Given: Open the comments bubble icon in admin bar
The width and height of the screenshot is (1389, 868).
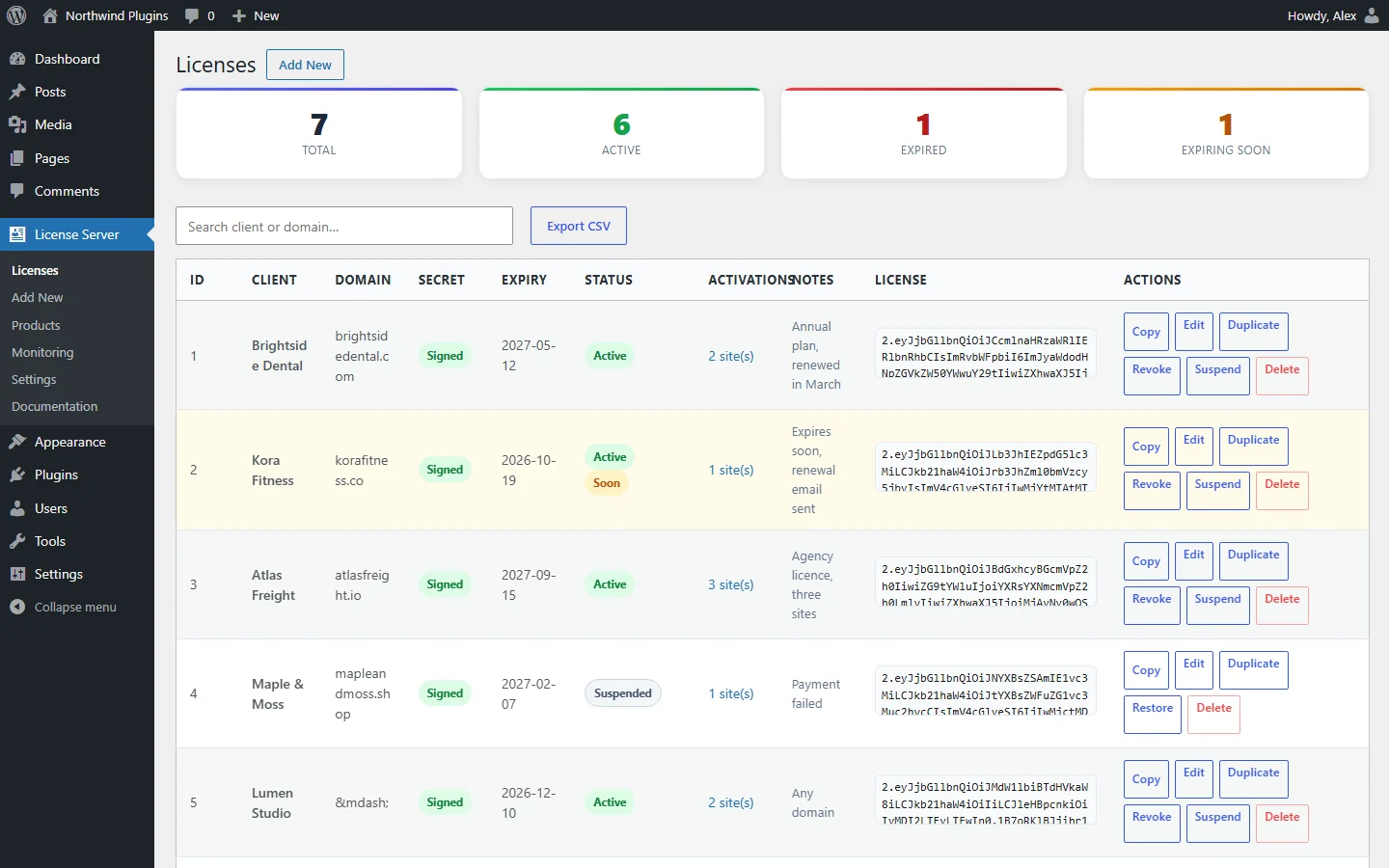Looking at the screenshot, I should (192, 15).
